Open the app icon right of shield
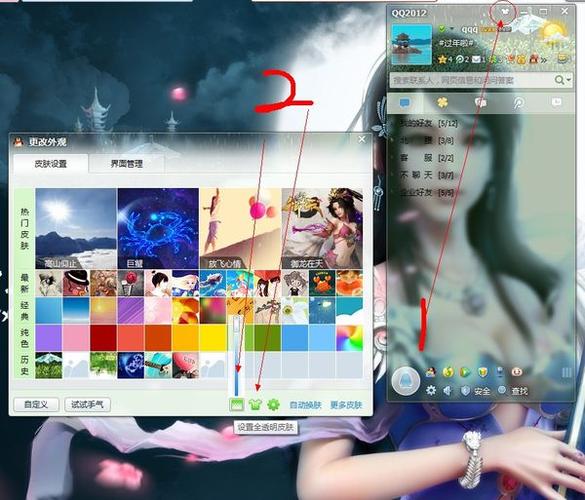 tap(500, 372)
